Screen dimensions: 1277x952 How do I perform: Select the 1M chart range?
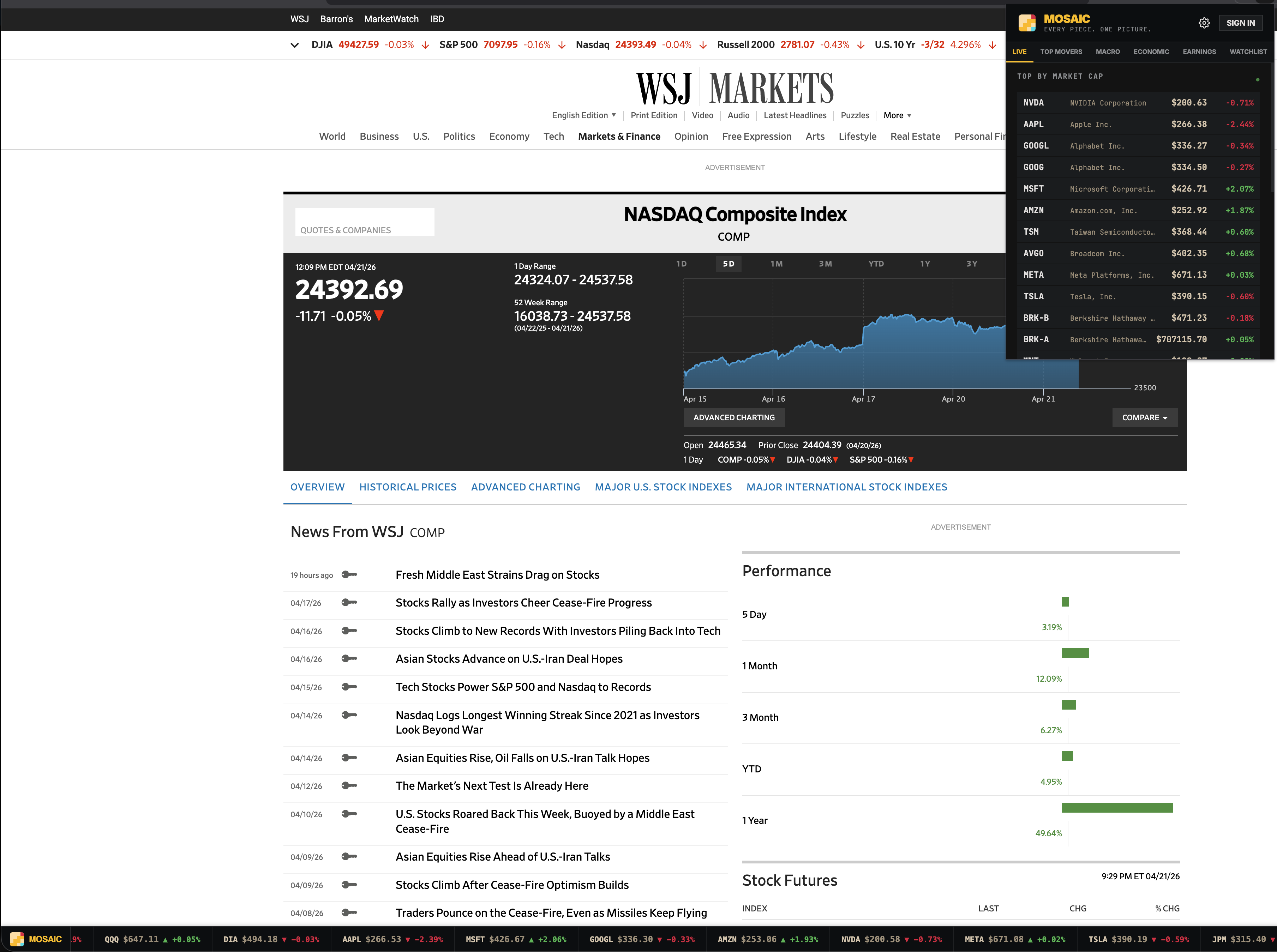[777, 264]
